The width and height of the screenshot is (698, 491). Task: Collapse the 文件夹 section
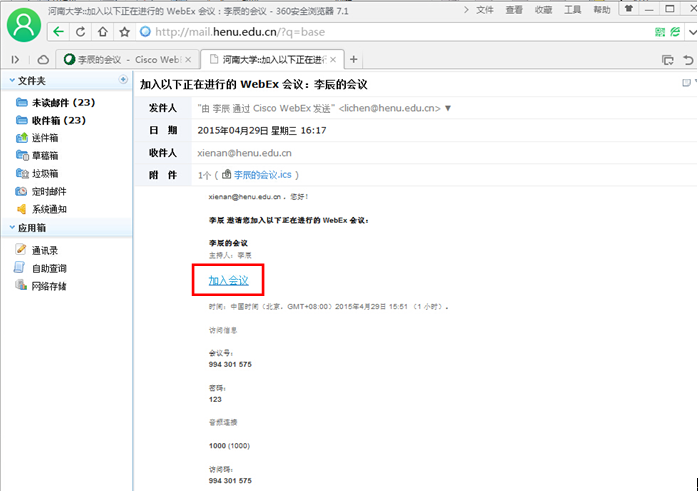click(12, 81)
